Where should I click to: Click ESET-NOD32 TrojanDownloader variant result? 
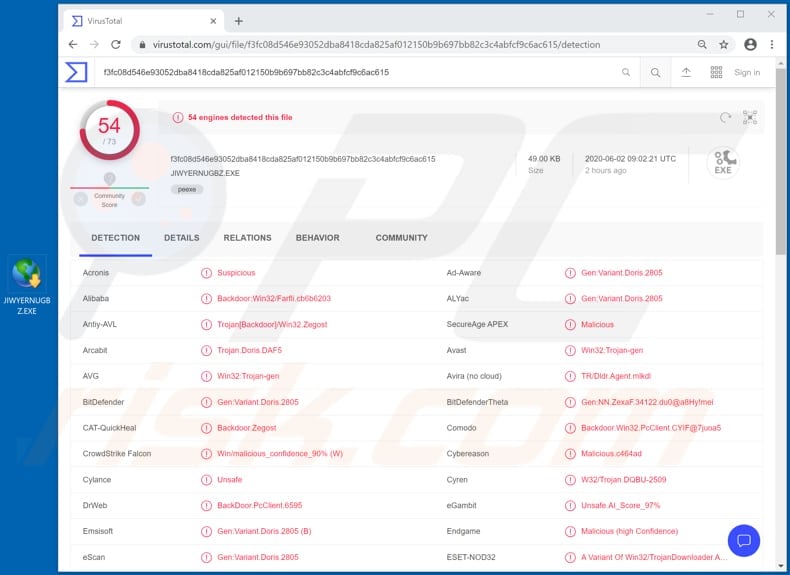pos(654,557)
